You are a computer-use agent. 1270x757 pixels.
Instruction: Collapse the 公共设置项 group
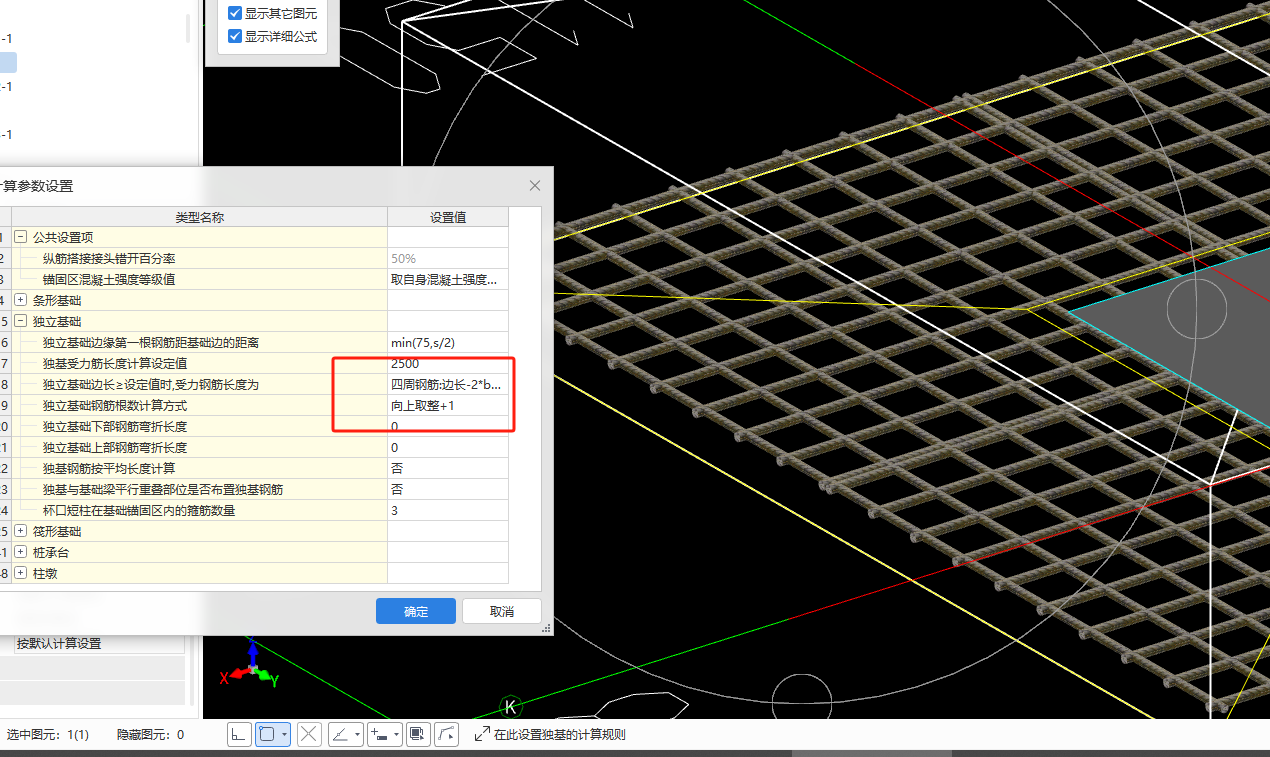point(20,237)
